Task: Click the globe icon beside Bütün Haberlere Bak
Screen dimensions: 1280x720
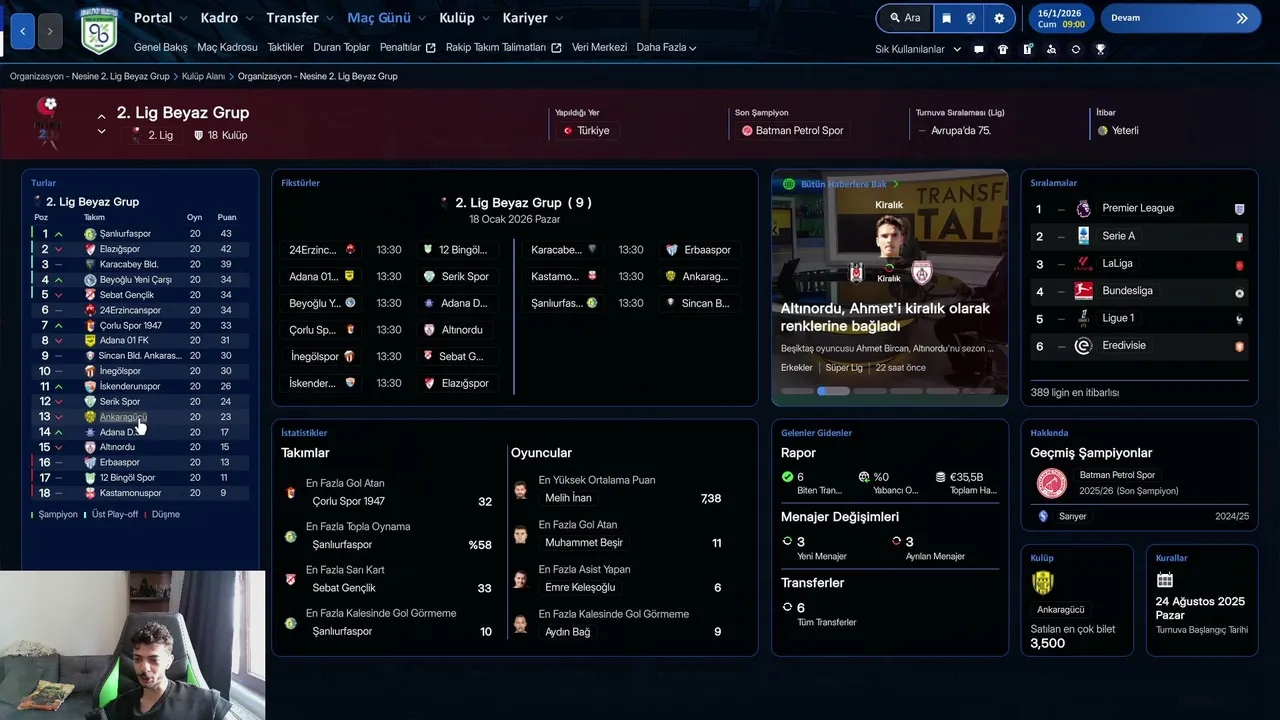Action: pos(789,184)
